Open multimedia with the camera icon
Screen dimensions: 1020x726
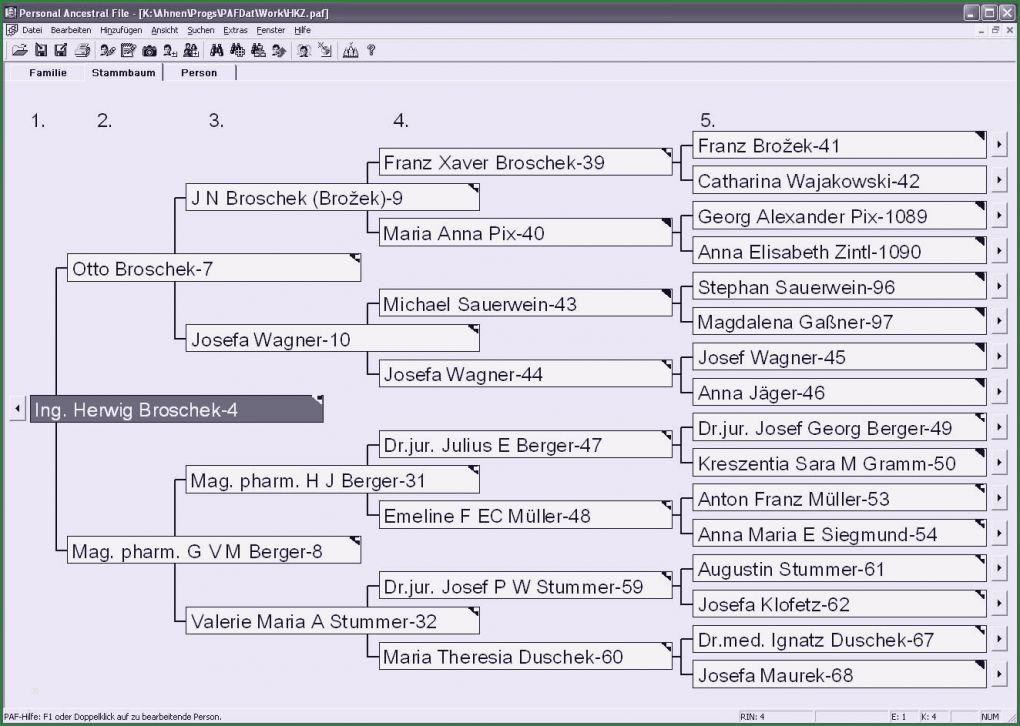coord(149,50)
